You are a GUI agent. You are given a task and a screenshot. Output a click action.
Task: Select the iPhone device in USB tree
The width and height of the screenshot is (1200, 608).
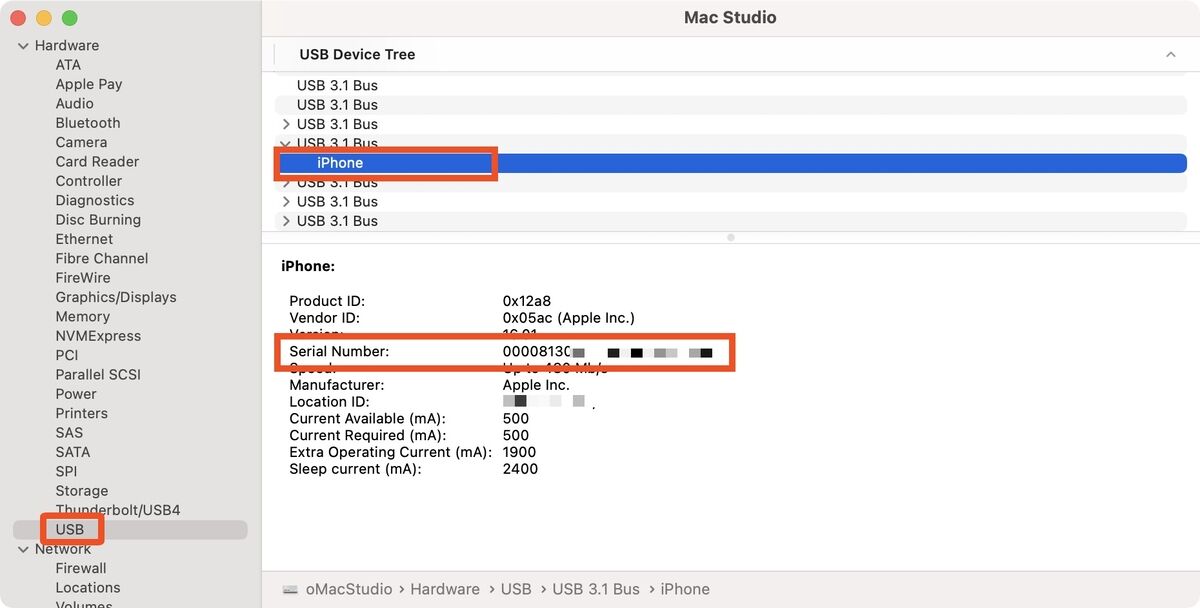(340, 163)
